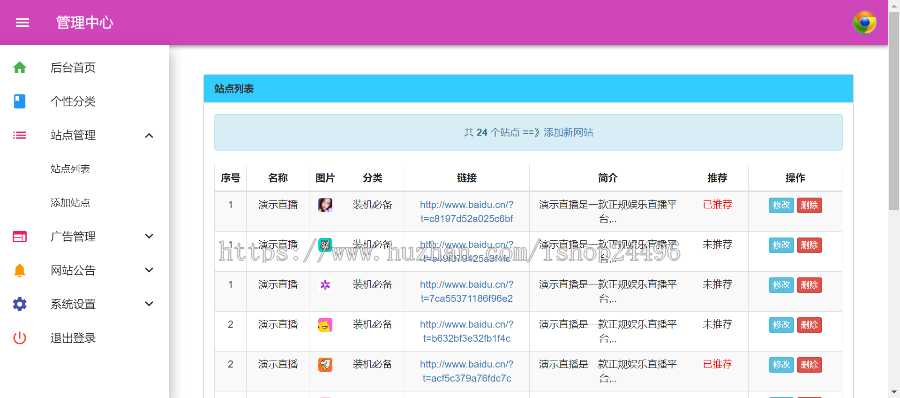Click the 分类 column header
900x398 pixels.
point(373,178)
